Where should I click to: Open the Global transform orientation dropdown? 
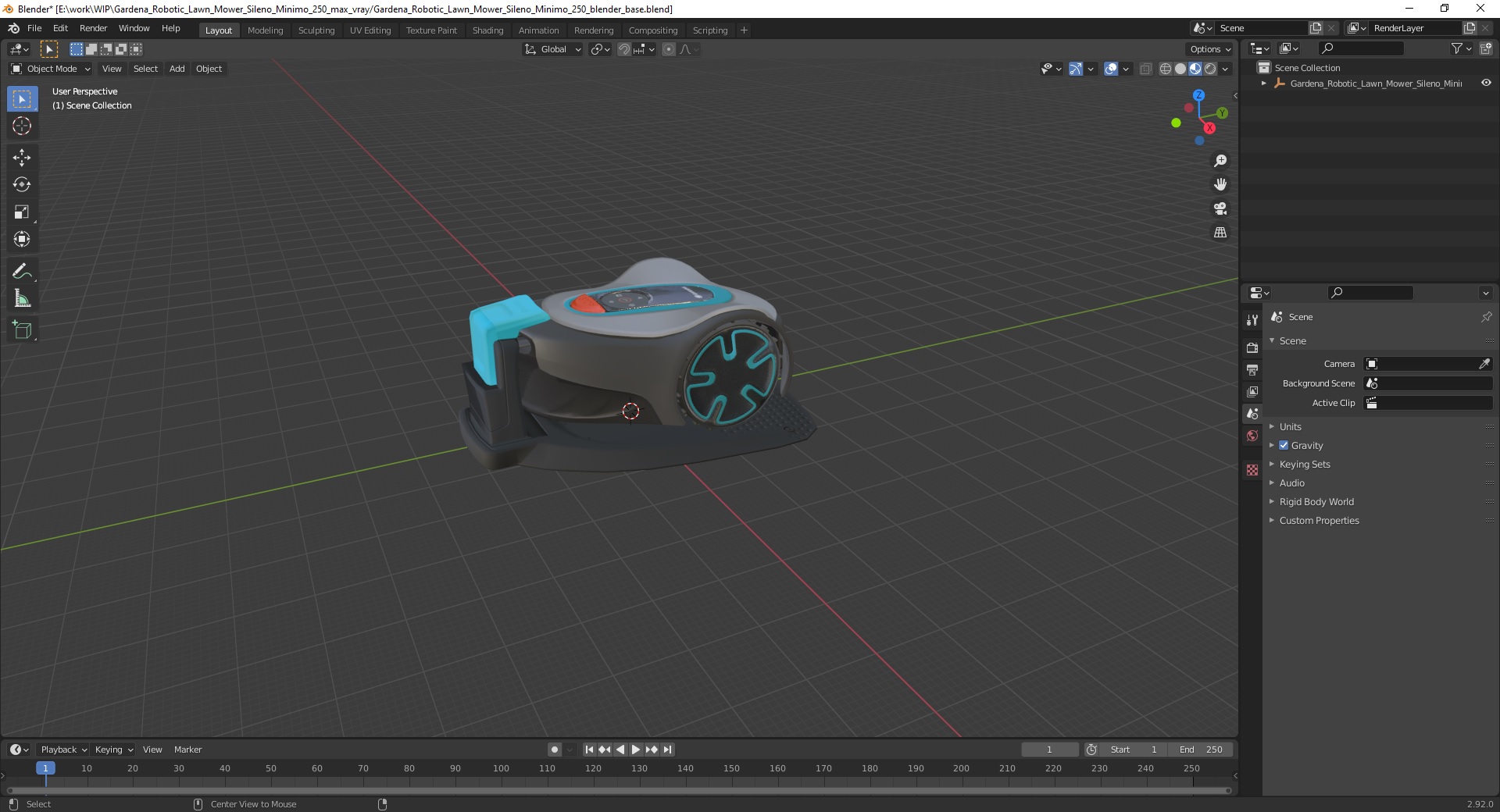[553, 49]
